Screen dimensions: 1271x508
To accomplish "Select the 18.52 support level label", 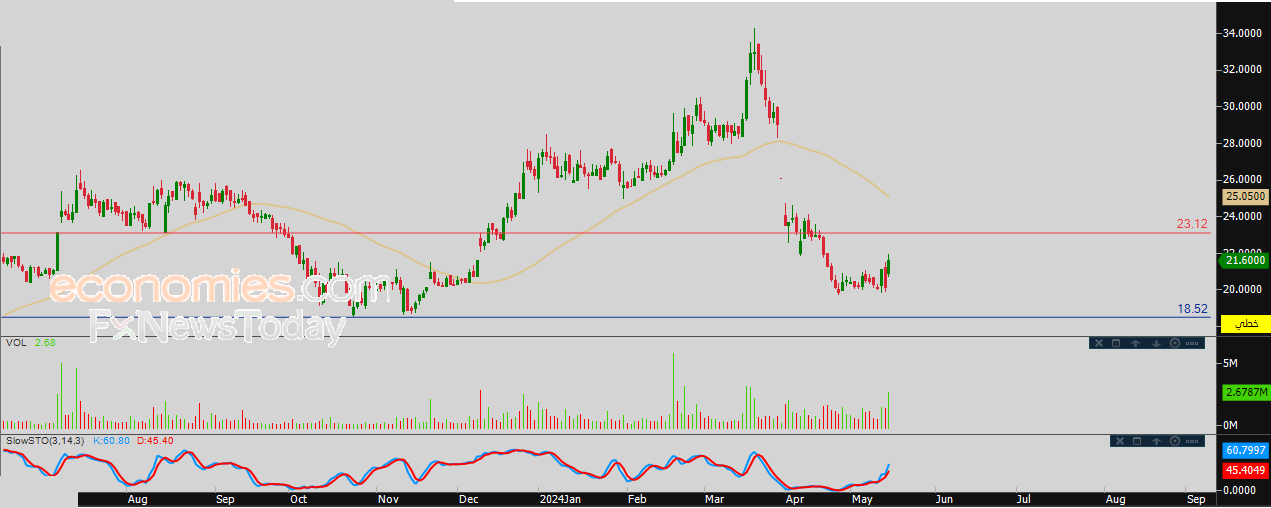I will click(x=1192, y=310).
